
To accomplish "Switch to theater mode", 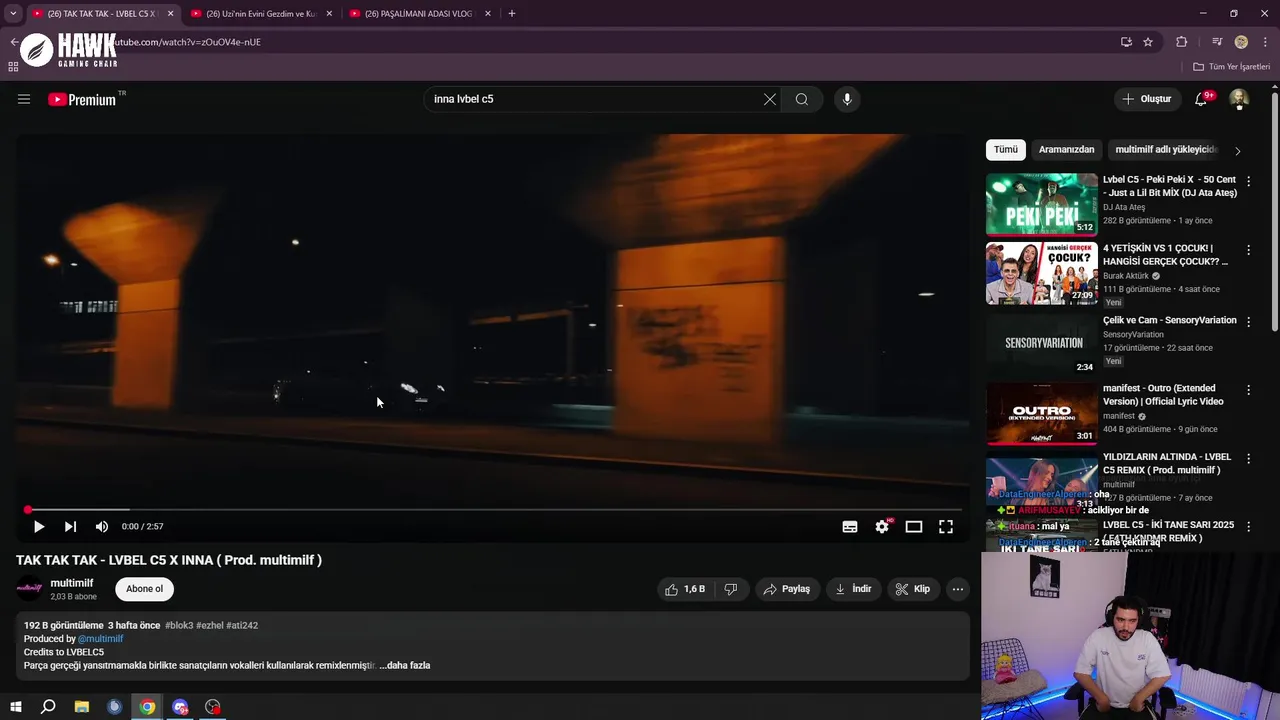I will [914, 526].
